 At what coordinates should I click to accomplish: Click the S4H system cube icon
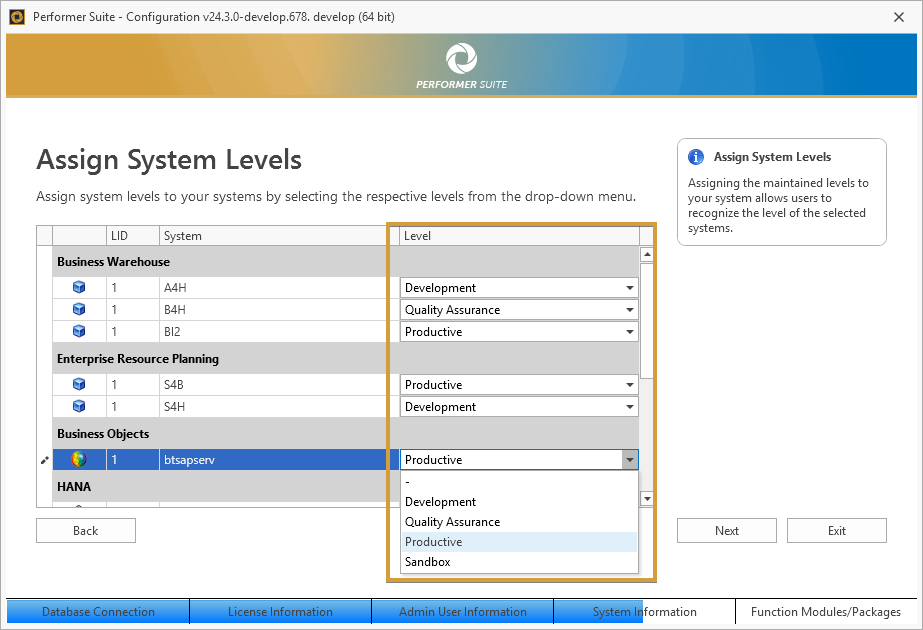[x=79, y=407]
